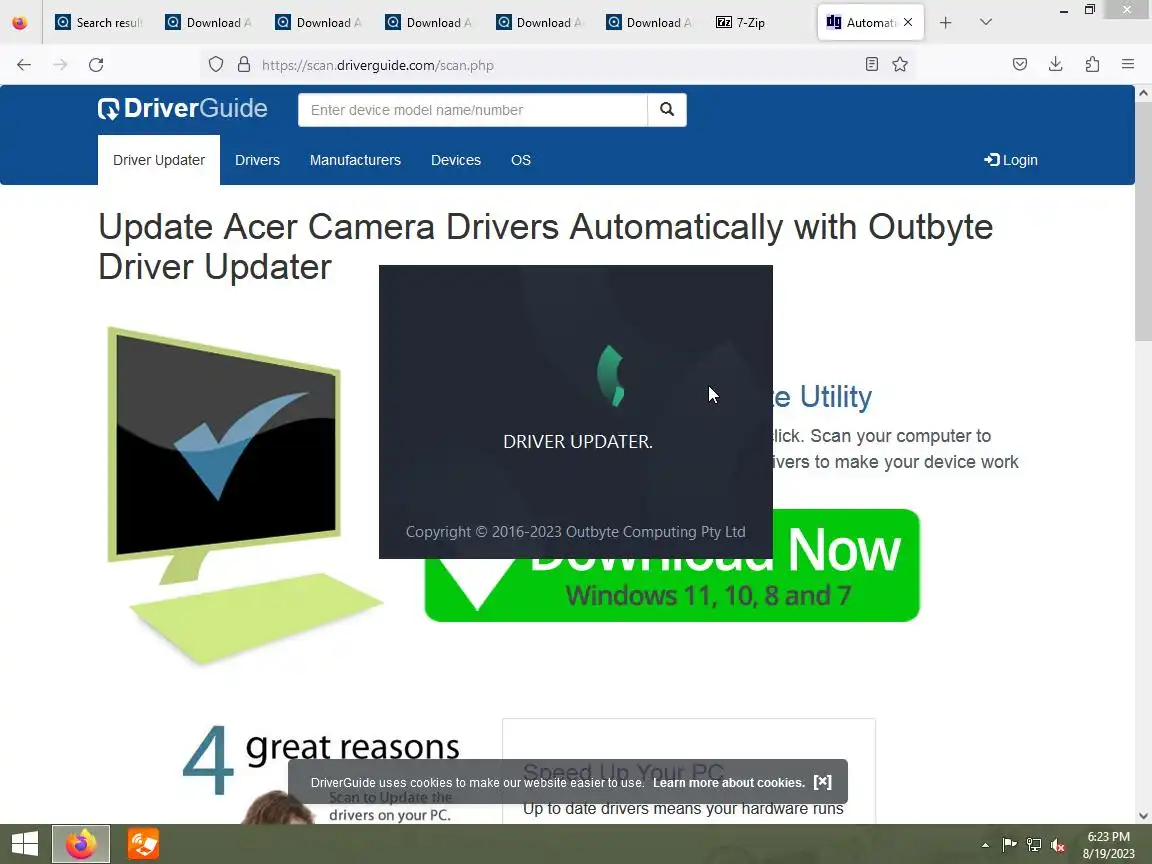Open the OS navigation item

coord(521,160)
